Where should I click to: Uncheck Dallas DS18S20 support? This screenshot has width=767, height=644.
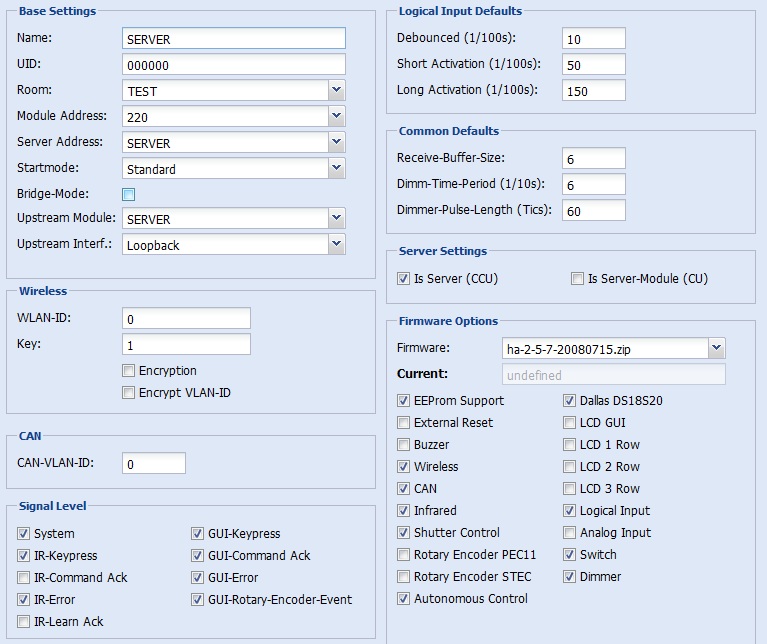569,400
